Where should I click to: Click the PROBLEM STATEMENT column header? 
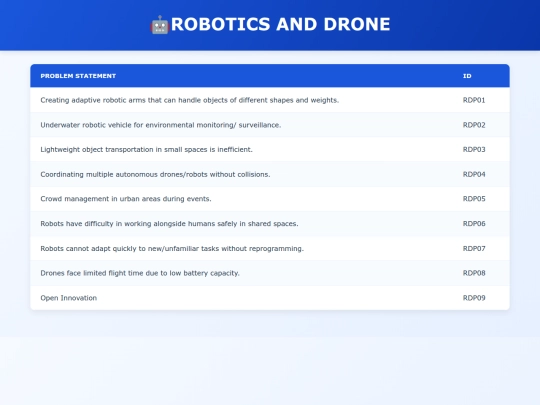pos(78,76)
